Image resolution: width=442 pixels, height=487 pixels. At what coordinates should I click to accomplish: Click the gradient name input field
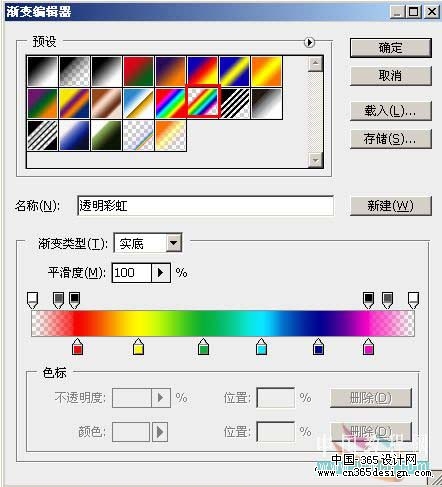(x=205, y=206)
